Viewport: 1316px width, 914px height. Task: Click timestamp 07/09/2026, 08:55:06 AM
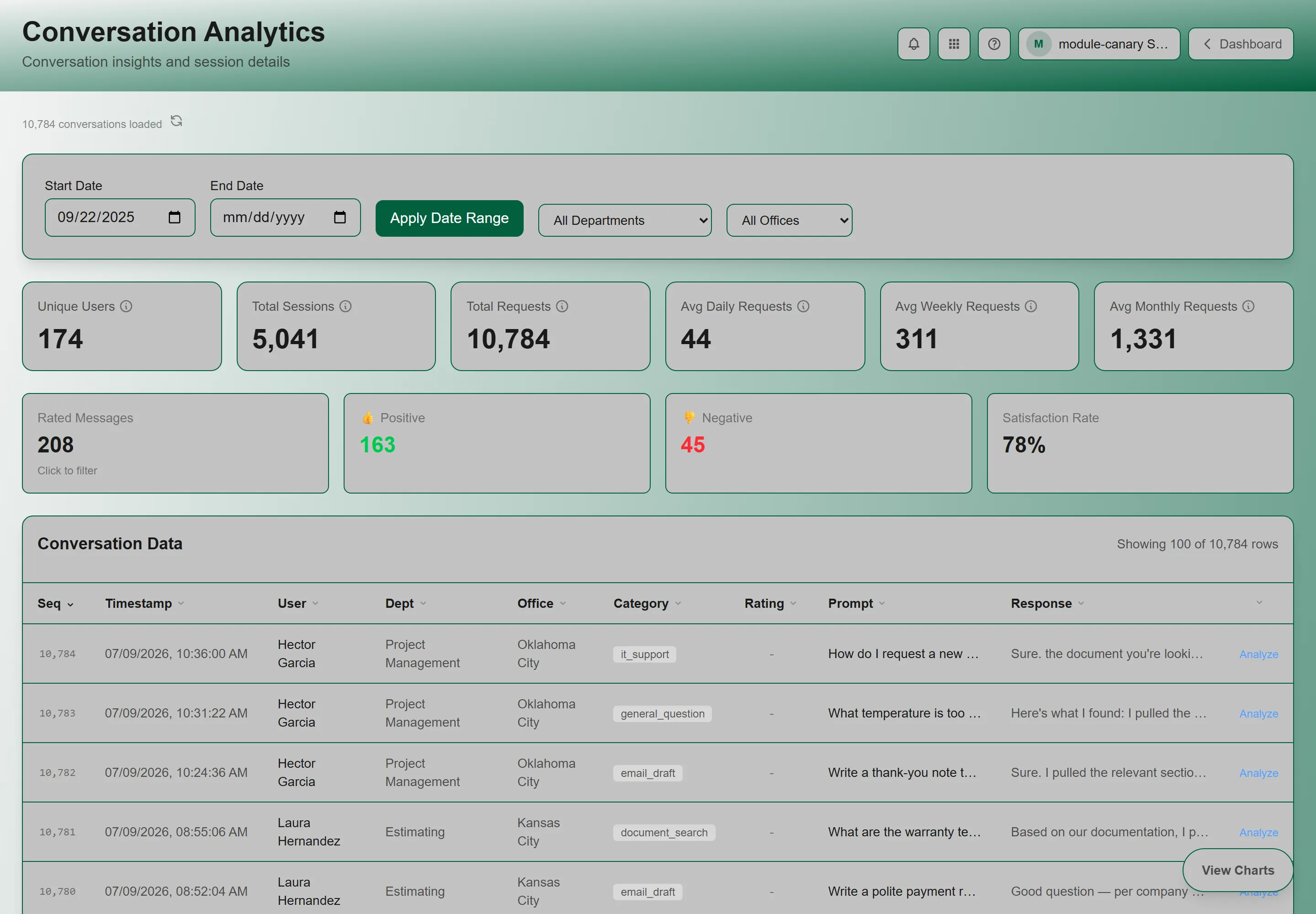(176, 833)
